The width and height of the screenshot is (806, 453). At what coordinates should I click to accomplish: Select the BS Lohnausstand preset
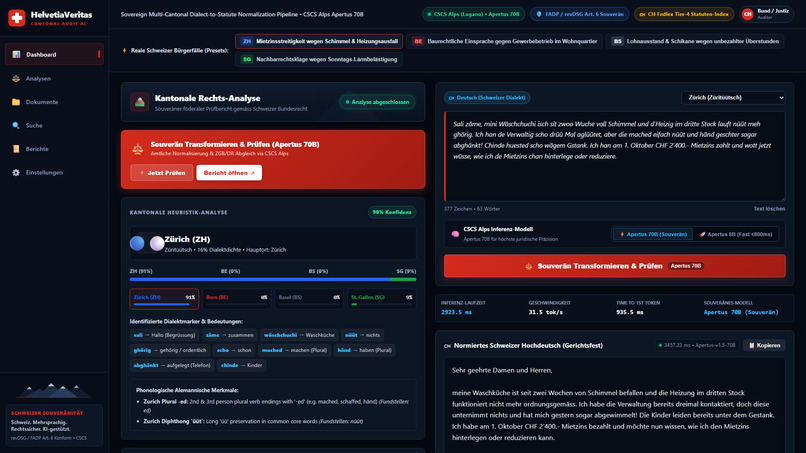[697, 41]
